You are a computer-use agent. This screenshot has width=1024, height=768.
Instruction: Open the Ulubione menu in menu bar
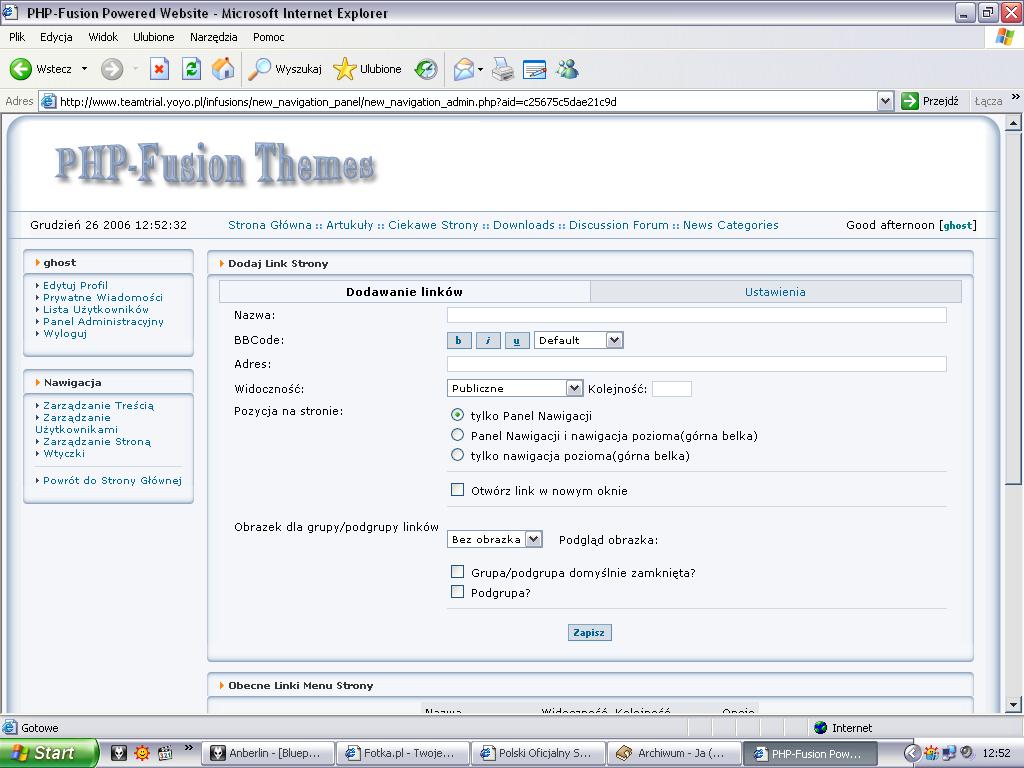coord(153,37)
